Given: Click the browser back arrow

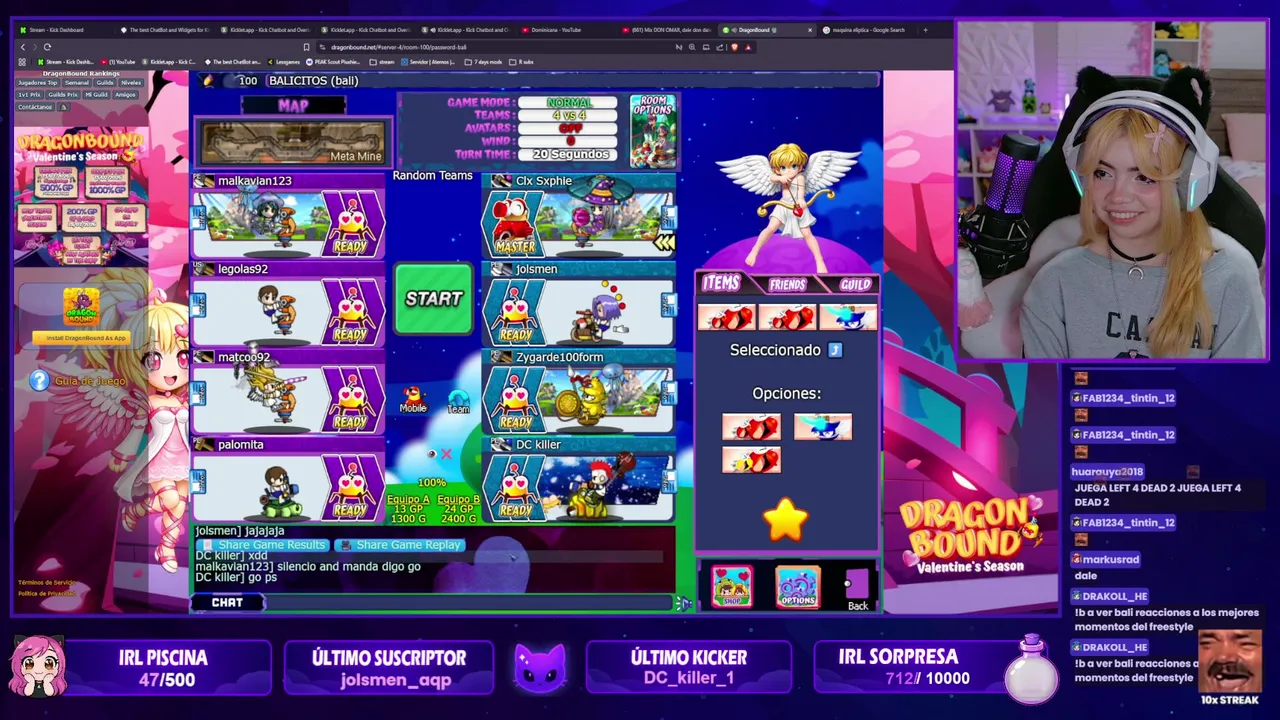Looking at the screenshot, I should pos(23,47).
